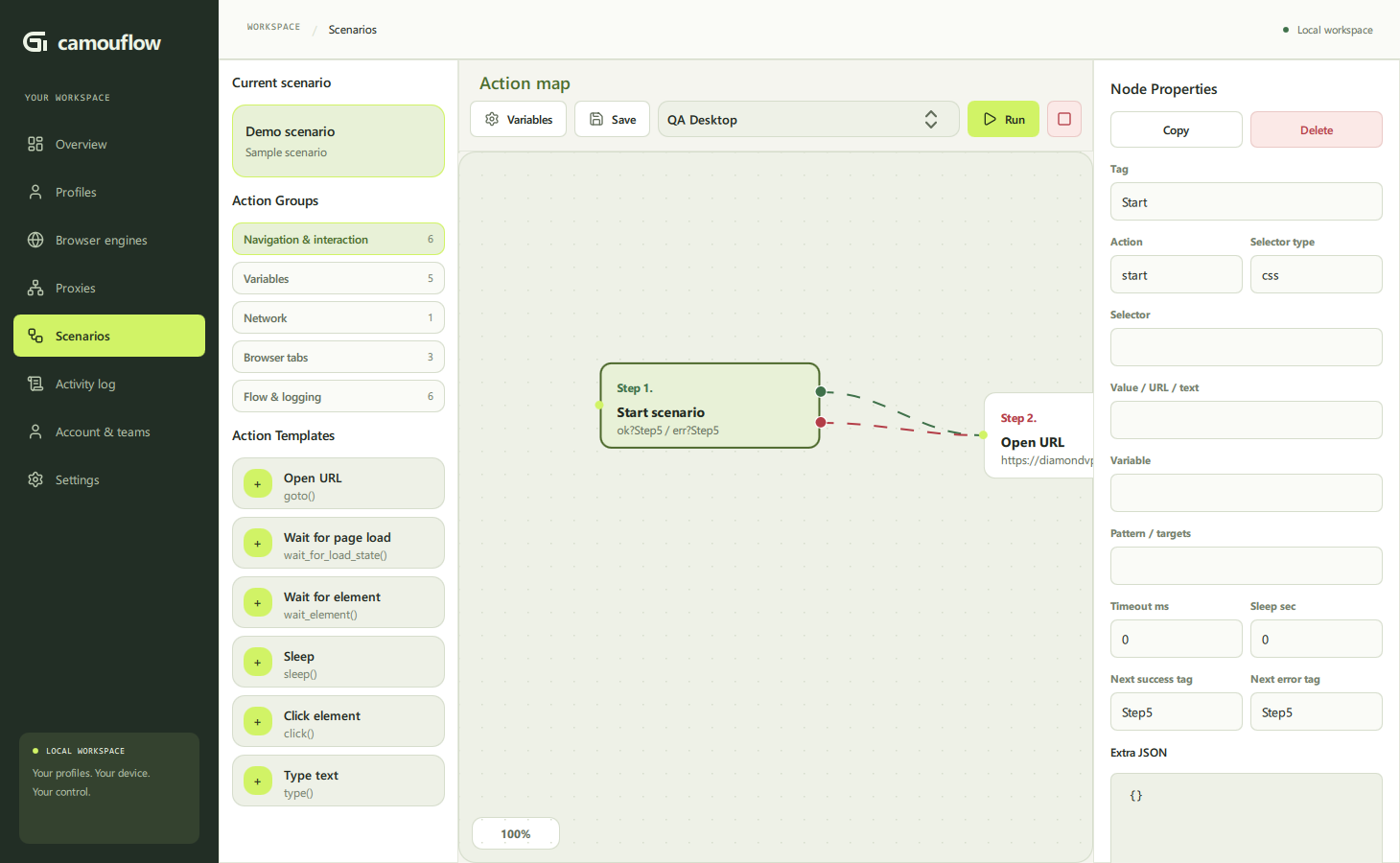Add Click element template via plus icon
The width and height of the screenshot is (1400, 863).
point(257,722)
